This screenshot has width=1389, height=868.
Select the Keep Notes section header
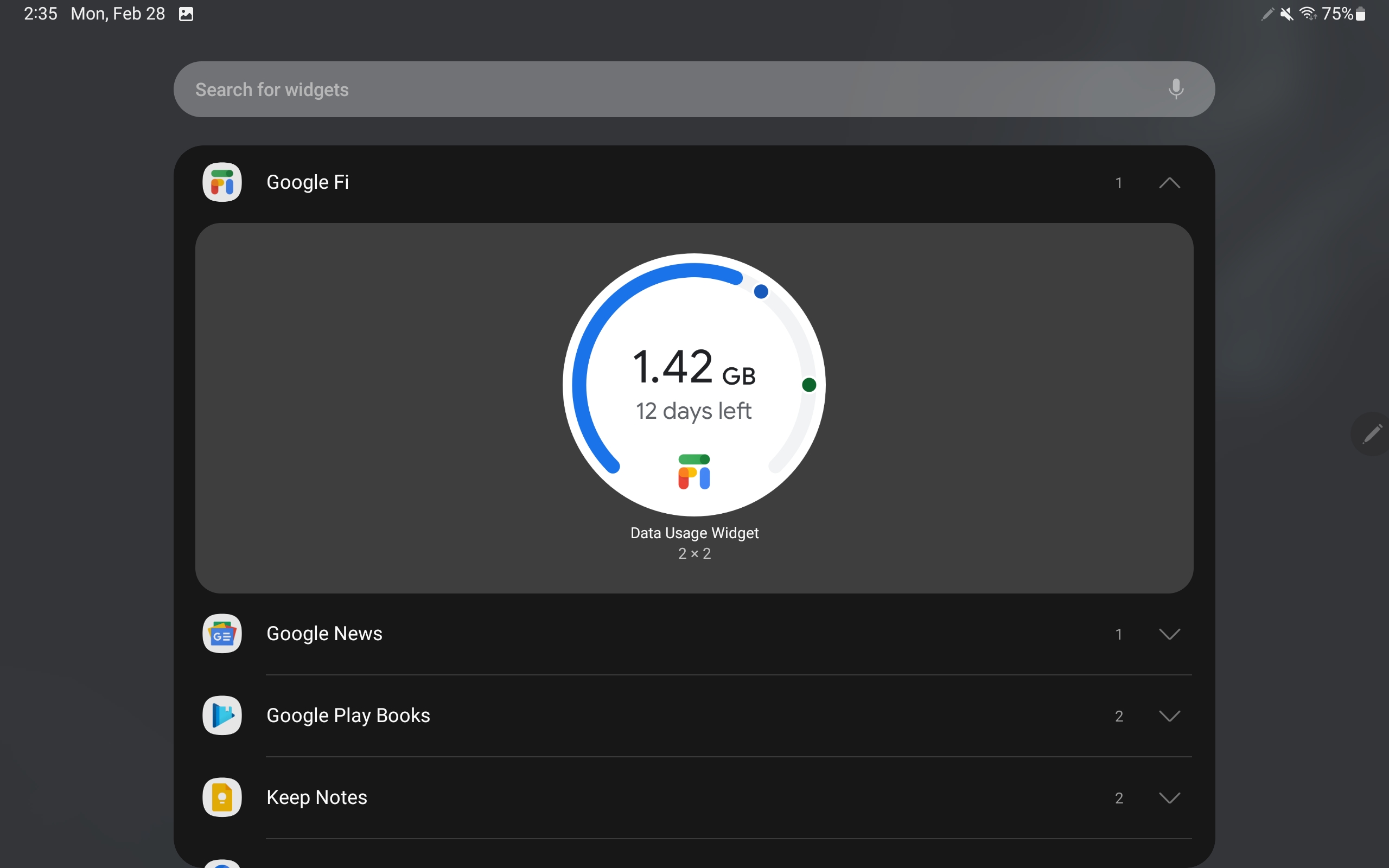click(x=316, y=797)
